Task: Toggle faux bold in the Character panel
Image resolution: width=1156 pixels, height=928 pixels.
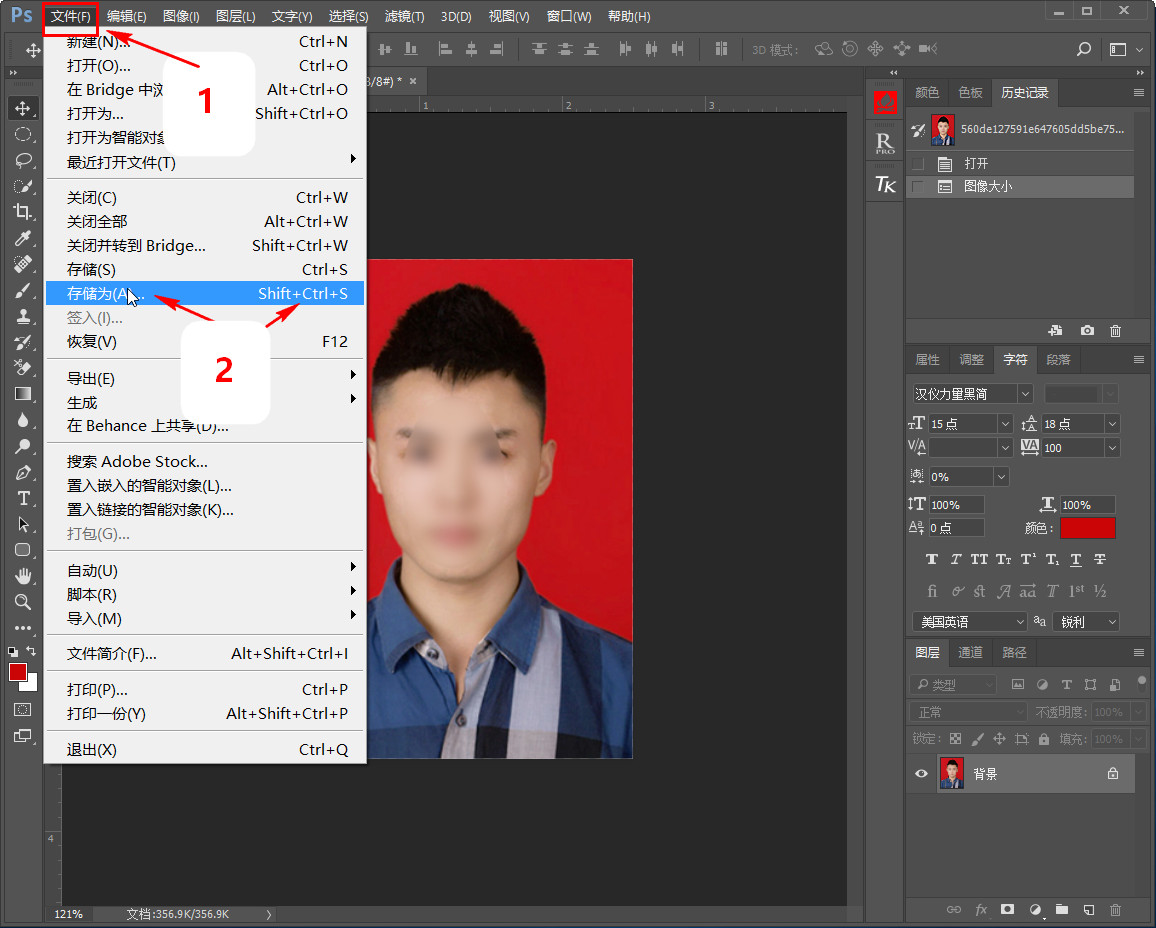Action: [x=932, y=560]
